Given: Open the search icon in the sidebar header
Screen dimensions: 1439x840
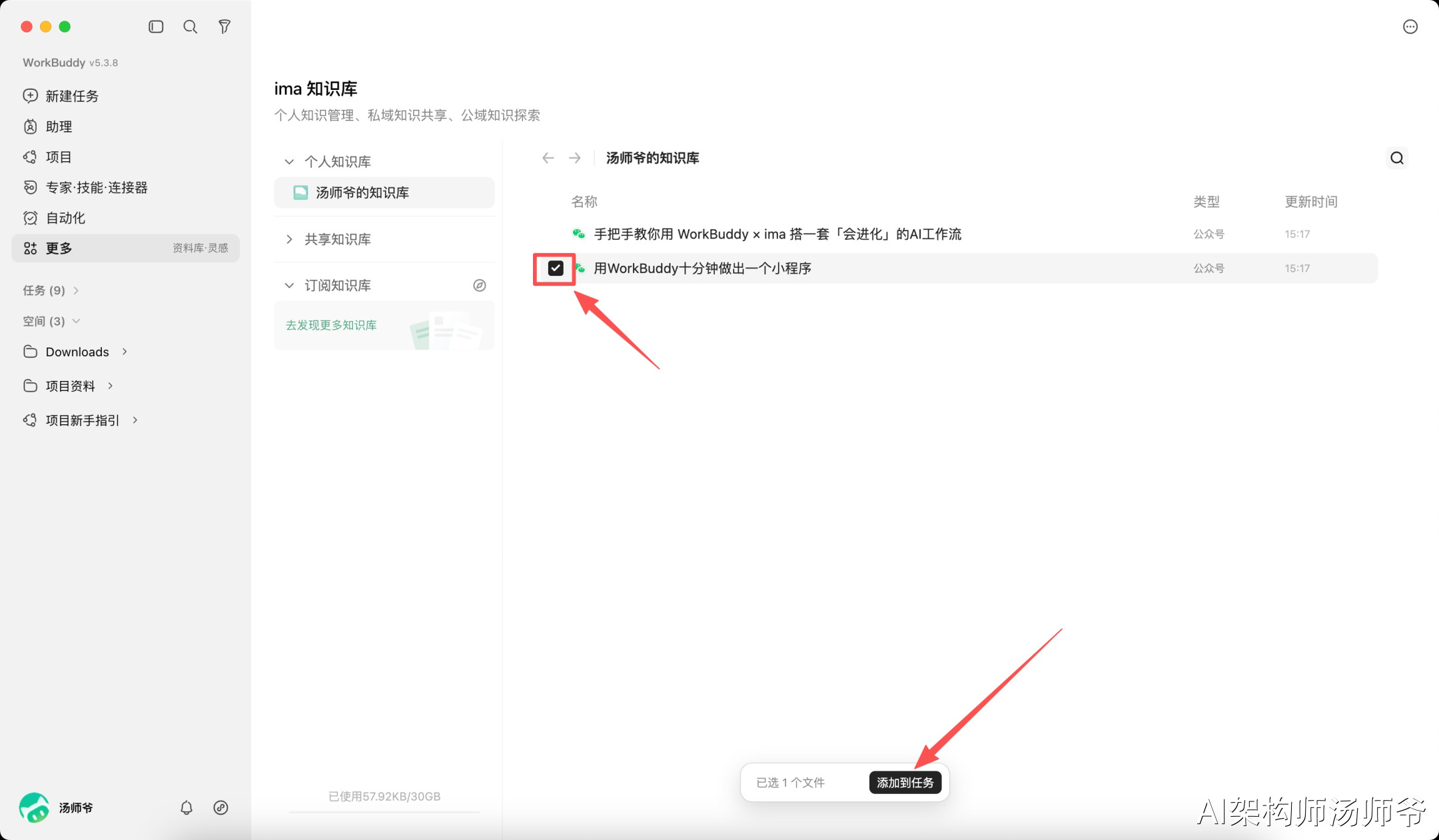Looking at the screenshot, I should click(191, 27).
